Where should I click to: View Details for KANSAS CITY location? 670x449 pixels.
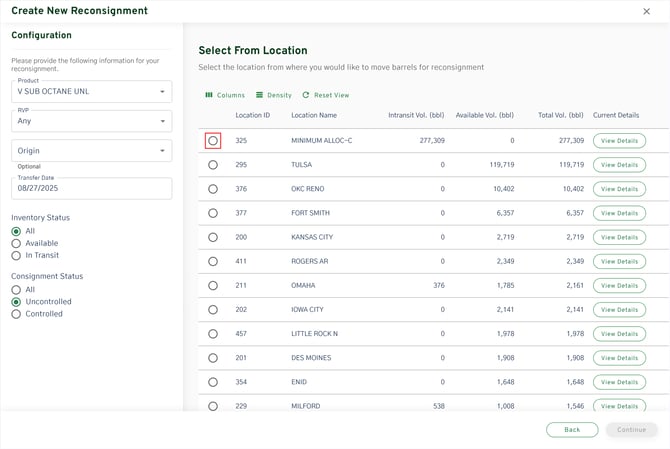pyautogui.click(x=619, y=237)
